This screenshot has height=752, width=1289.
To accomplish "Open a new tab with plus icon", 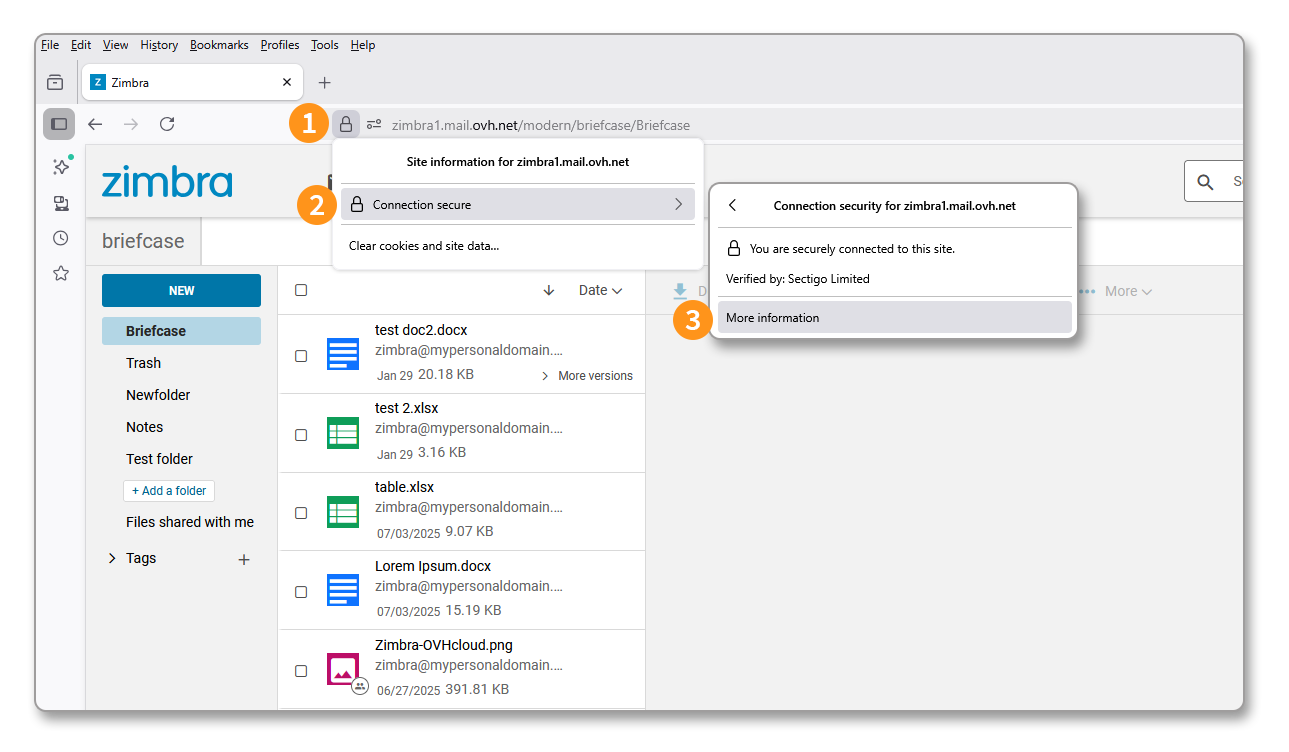I will (x=324, y=83).
